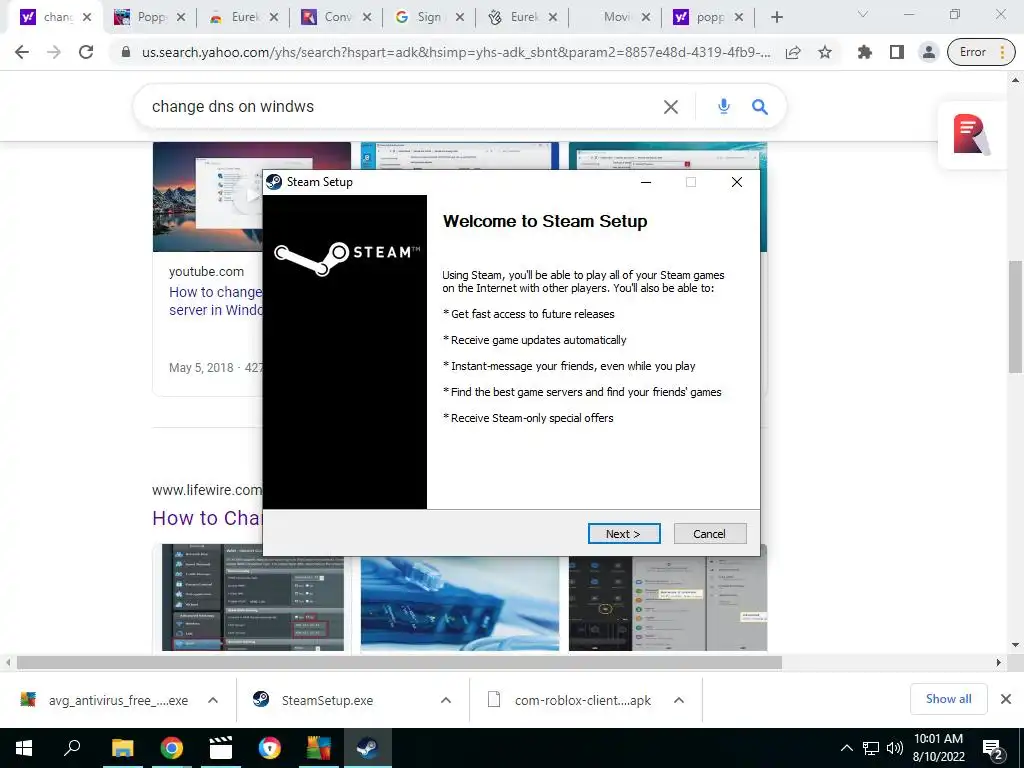Click Show all downloads
This screenshot has height=768, width=1024.
[x=948, y=699]
